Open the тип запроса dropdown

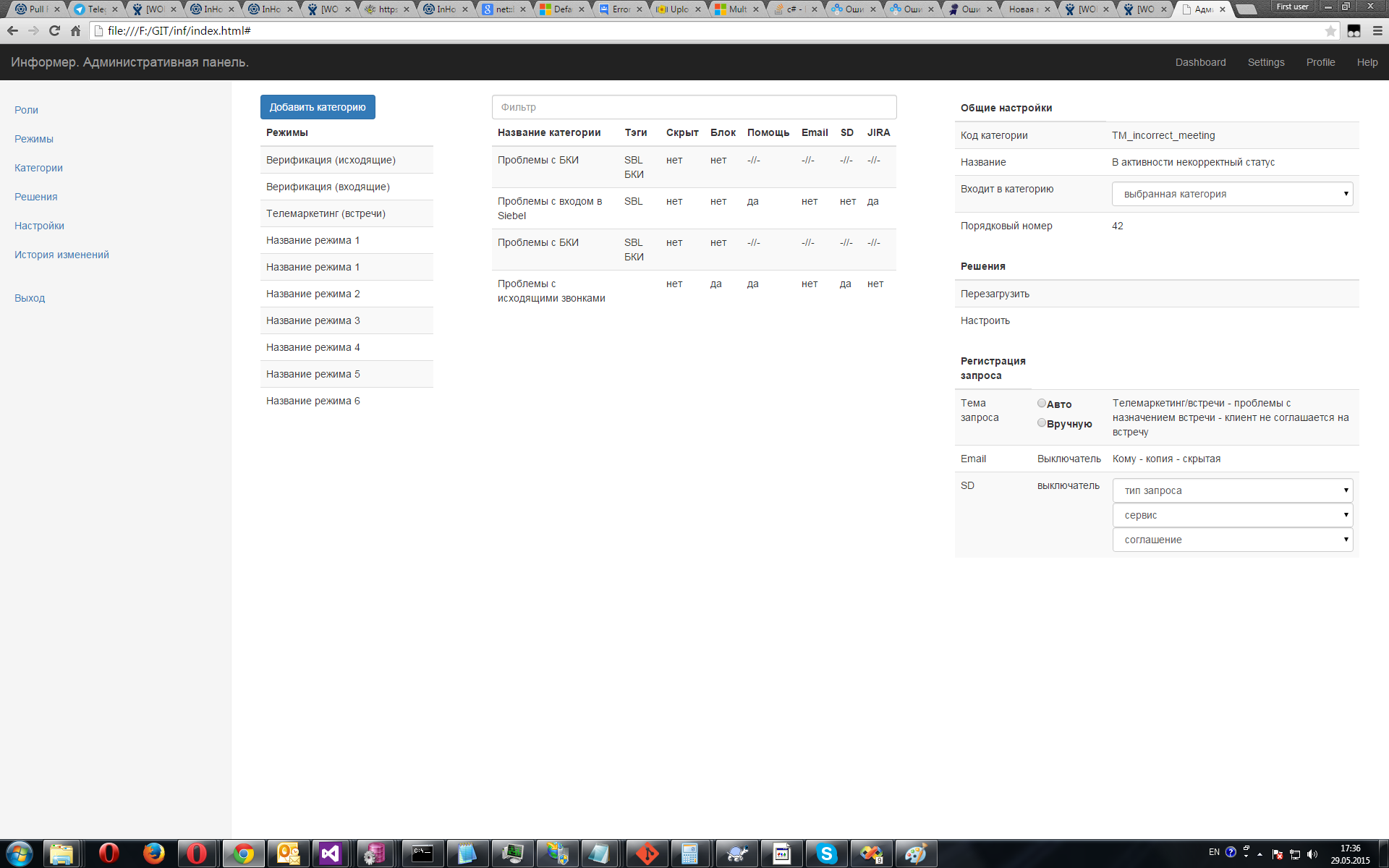pos(1232,490)
